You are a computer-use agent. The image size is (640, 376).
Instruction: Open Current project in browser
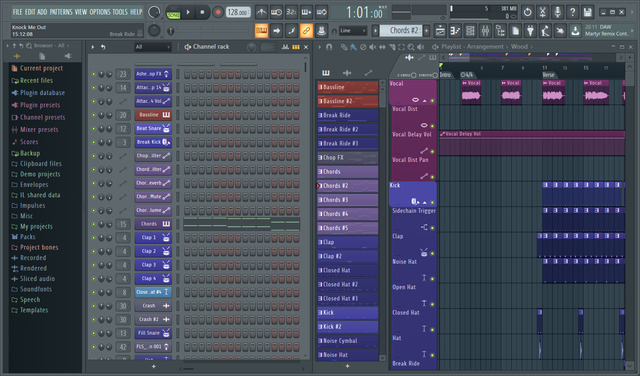click(41, 68)
